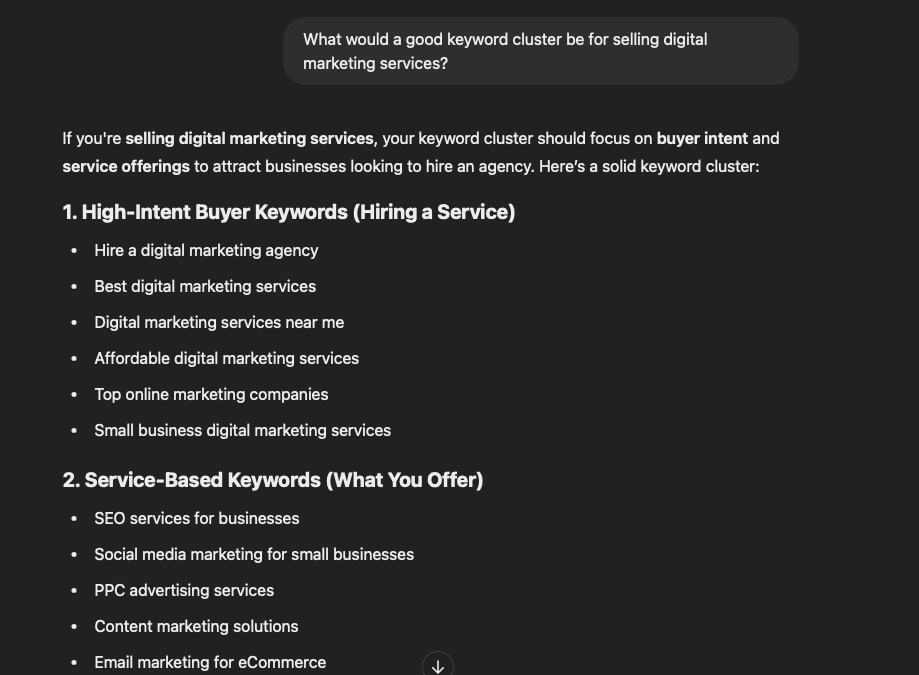Click the 'Service-Based Keywords' heading
This screenshot has width=919, height=675.
[273, 480]
